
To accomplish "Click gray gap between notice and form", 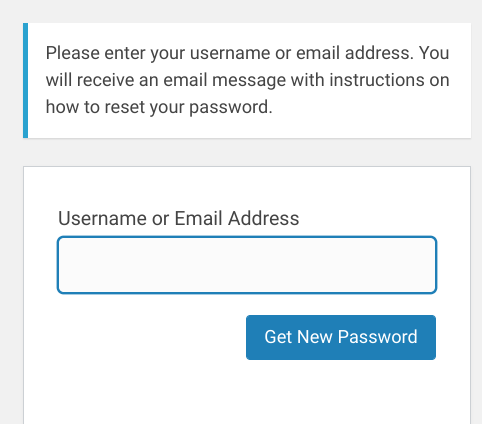I will tap(247, 152).
